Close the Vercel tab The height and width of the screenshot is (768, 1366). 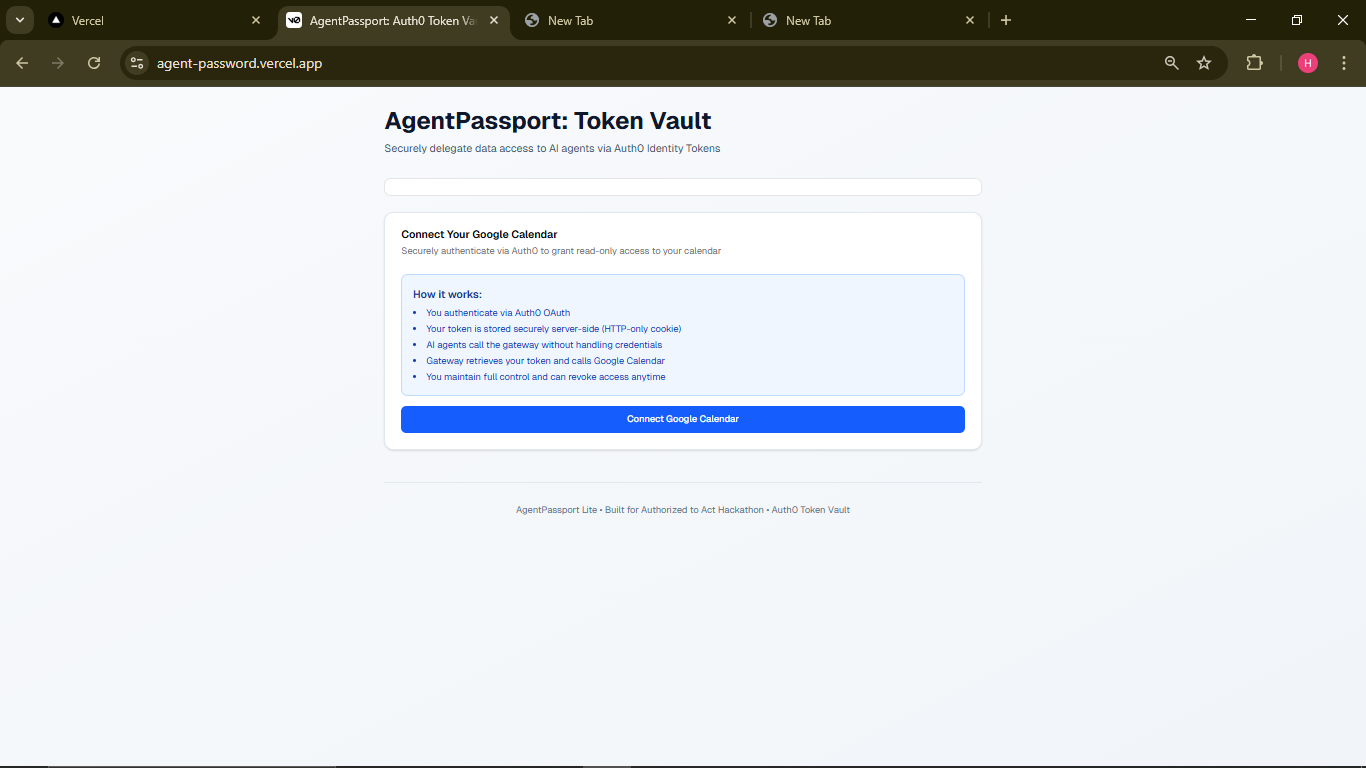tap(256, 20)
